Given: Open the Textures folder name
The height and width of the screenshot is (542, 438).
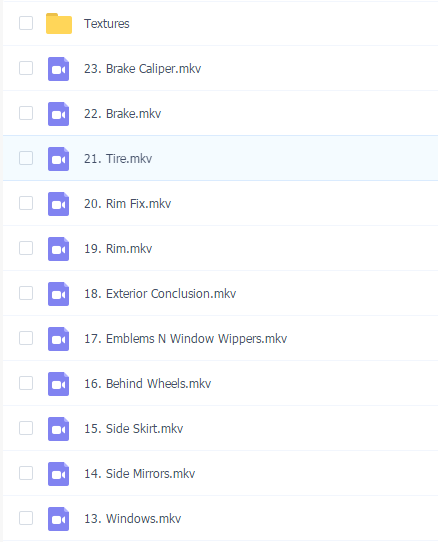Looking at the screenshot, I should (107, 24).
